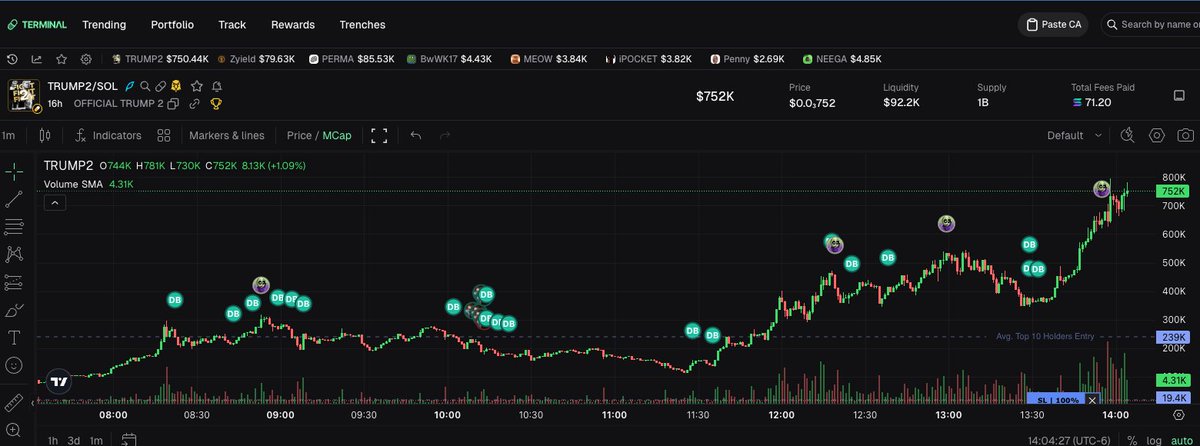Open the side panel toggle near Total Fees
The width and height of the screenshot is (1200, 446).
[x=1180, y=95]
